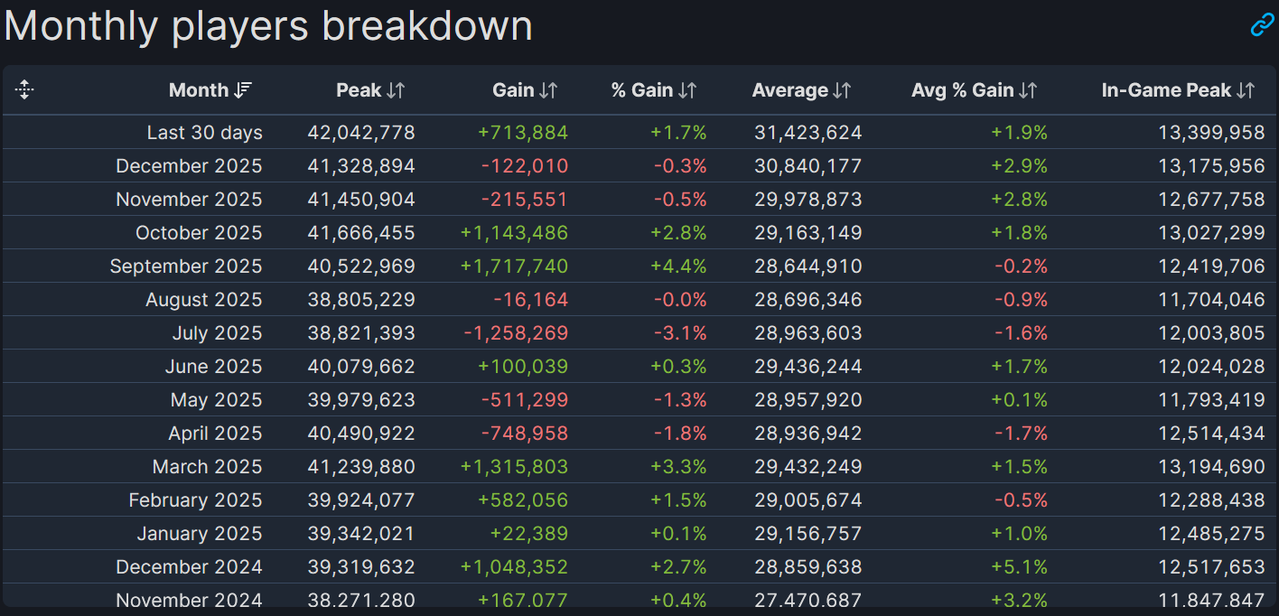Click percent gain +4.4% for September 2025
Image resolution: width=1279 pixels, height=616 pixels.
click(679, 266)
